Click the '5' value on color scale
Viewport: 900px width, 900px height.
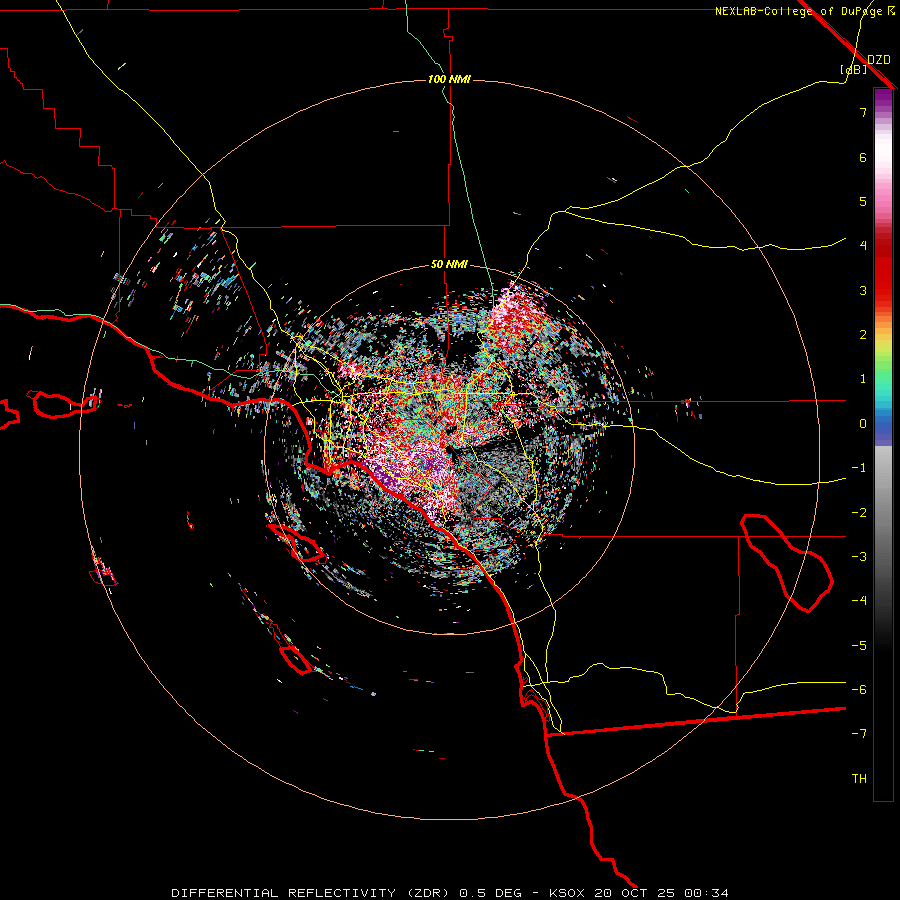click(863, 201)
